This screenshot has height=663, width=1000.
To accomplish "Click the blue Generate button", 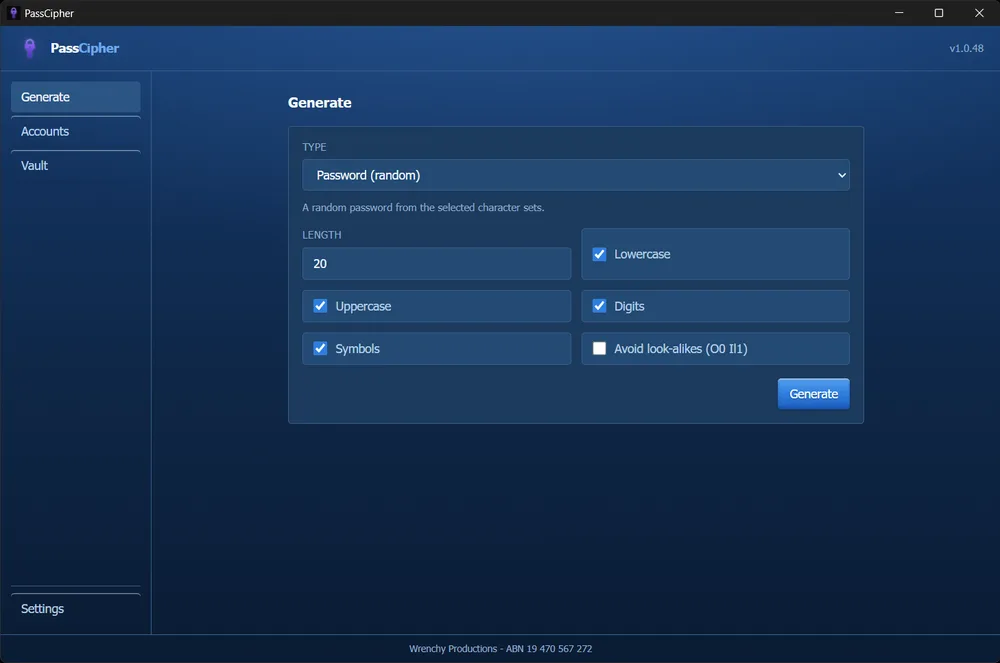I will [x=813, y=394].
